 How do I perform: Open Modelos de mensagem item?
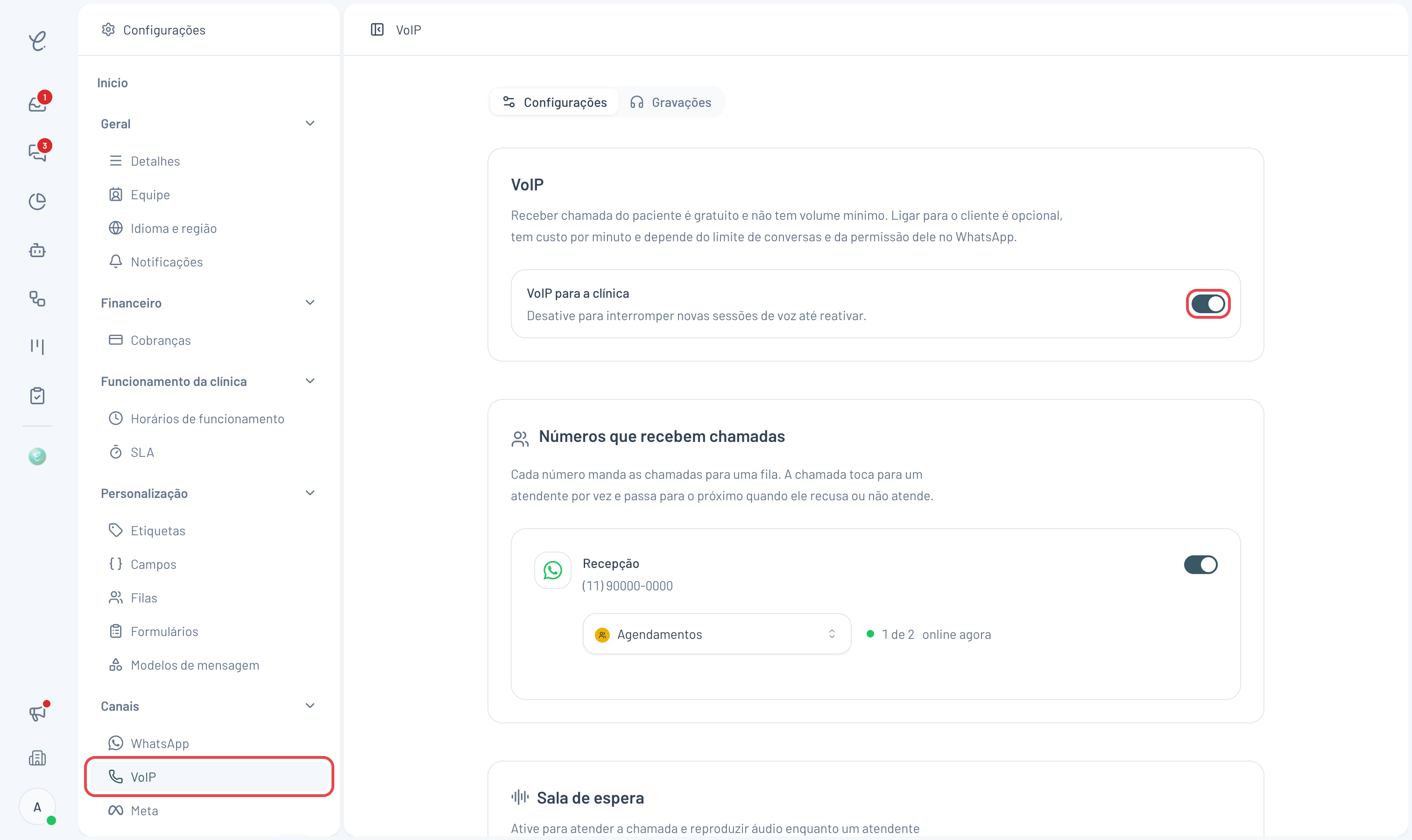[209, 665]
